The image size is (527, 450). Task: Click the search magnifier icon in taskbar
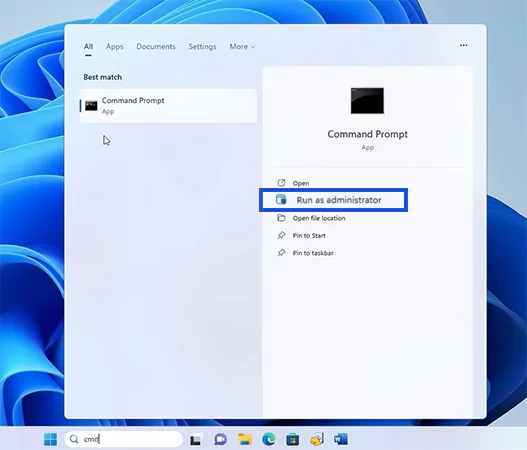tap(74, 439)
